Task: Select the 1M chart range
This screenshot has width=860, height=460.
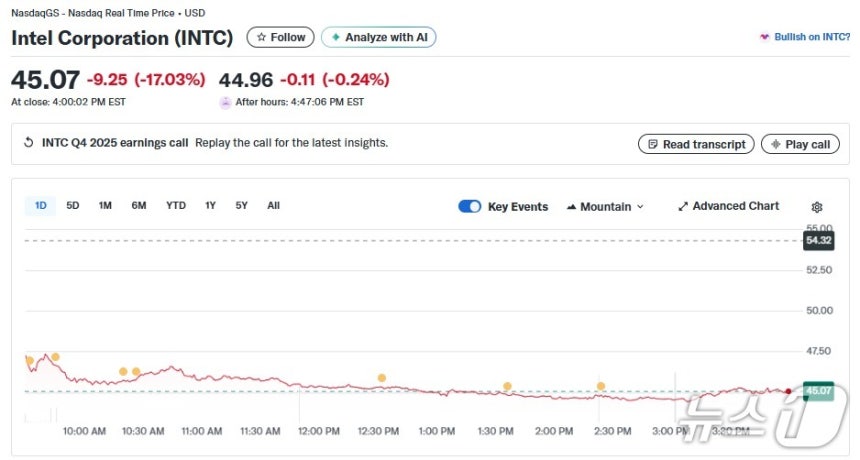Action: (x=105, y=206)
